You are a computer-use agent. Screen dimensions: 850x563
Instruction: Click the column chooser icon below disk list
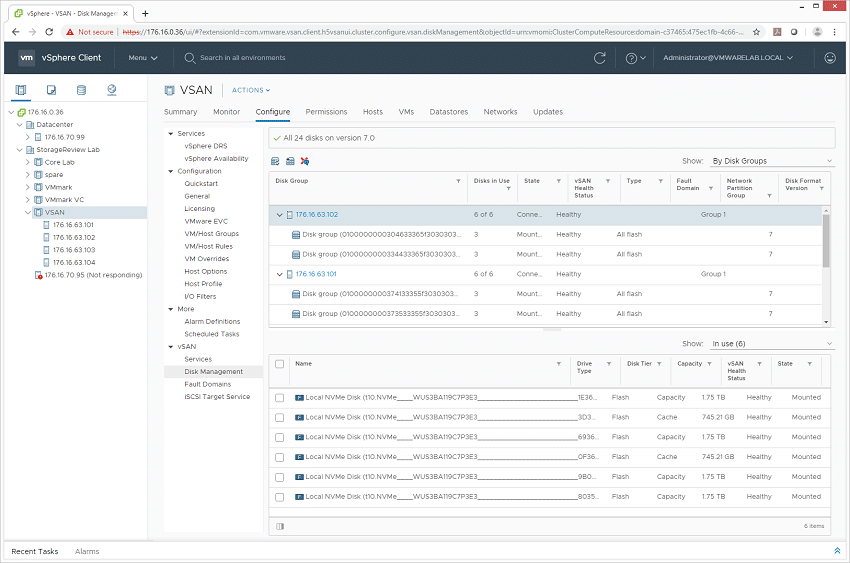(x=280, y=526)
